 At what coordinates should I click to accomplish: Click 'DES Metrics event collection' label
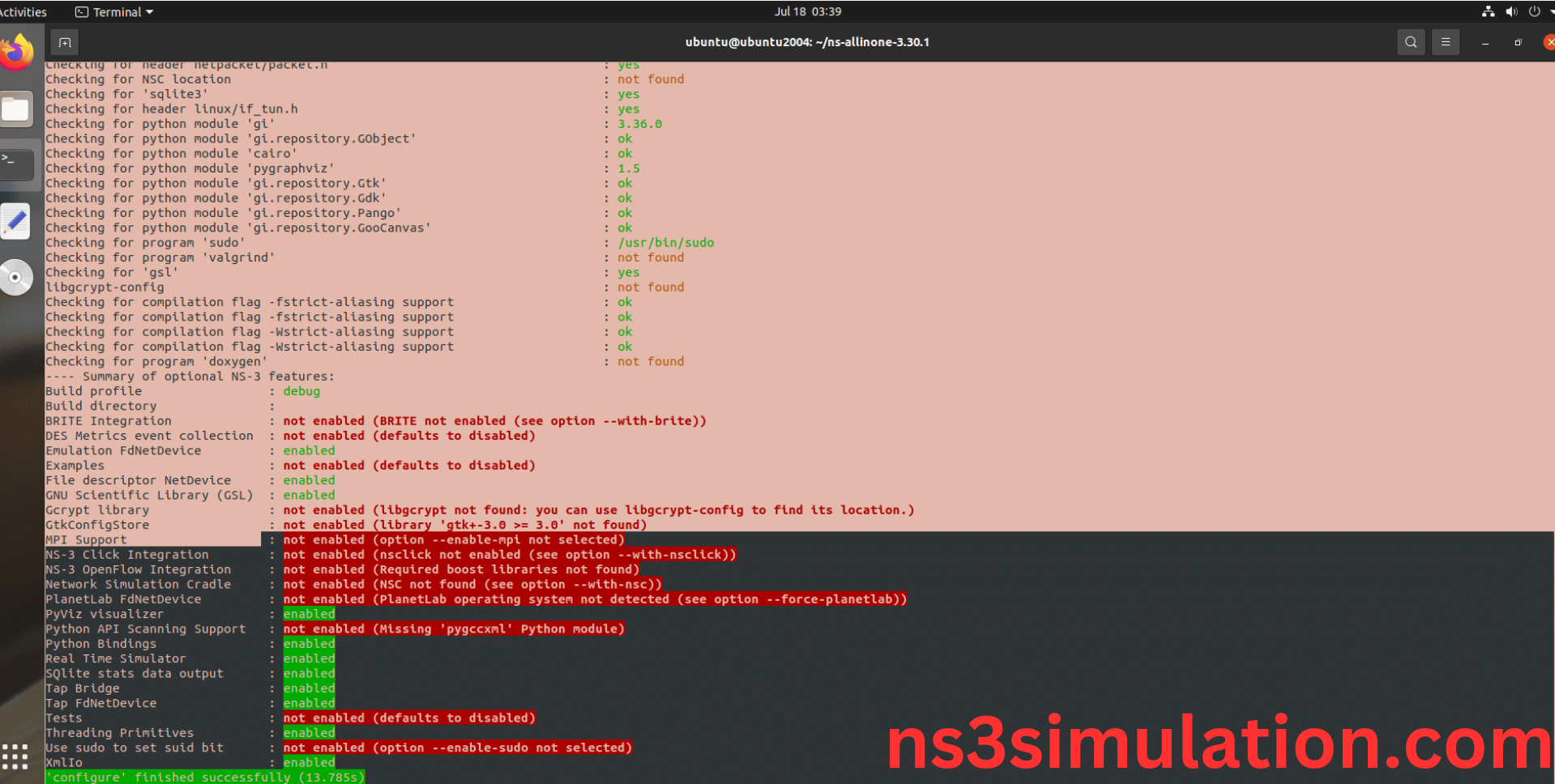click(149, 436)
